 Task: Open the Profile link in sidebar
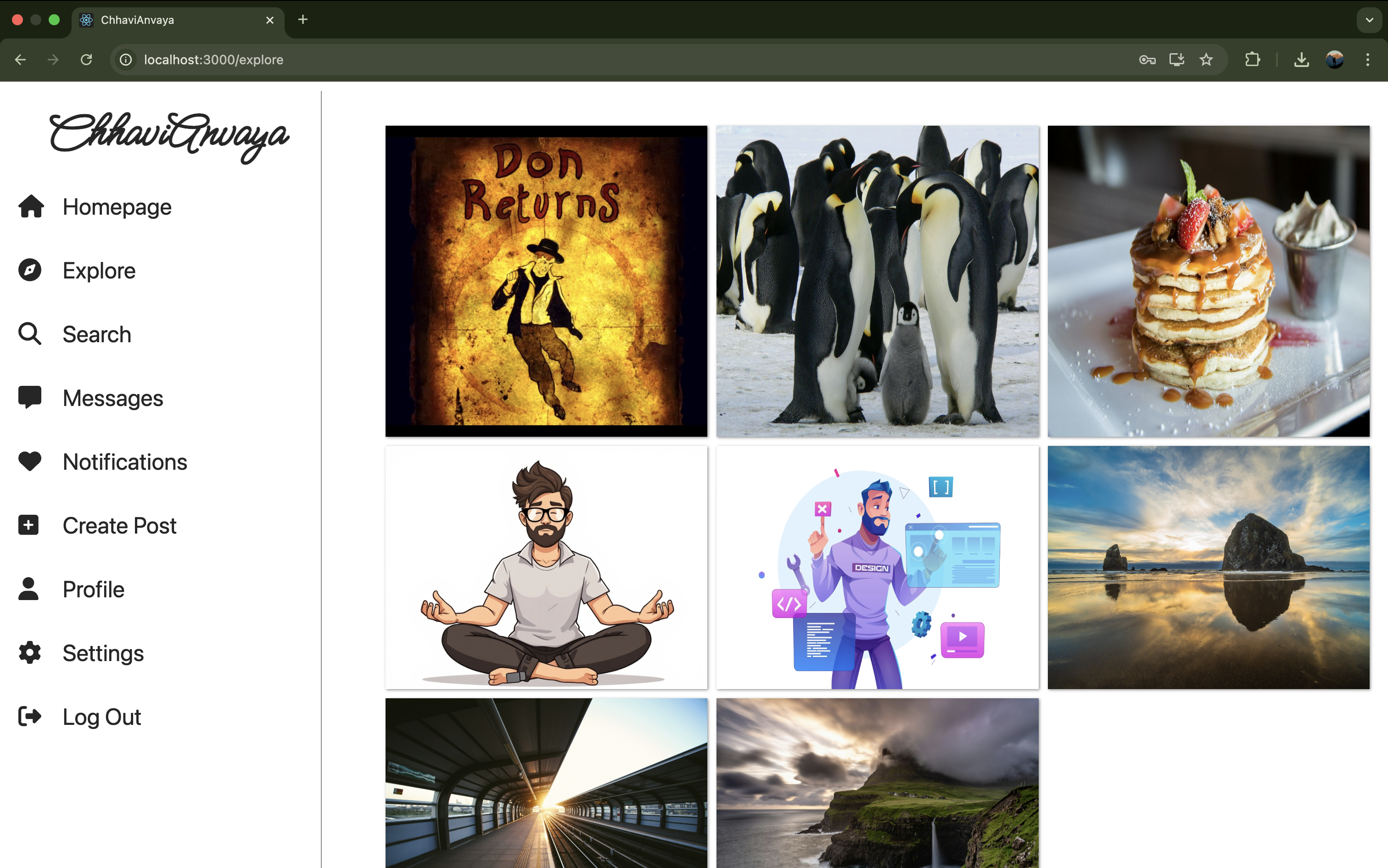(x=93, y=590)
